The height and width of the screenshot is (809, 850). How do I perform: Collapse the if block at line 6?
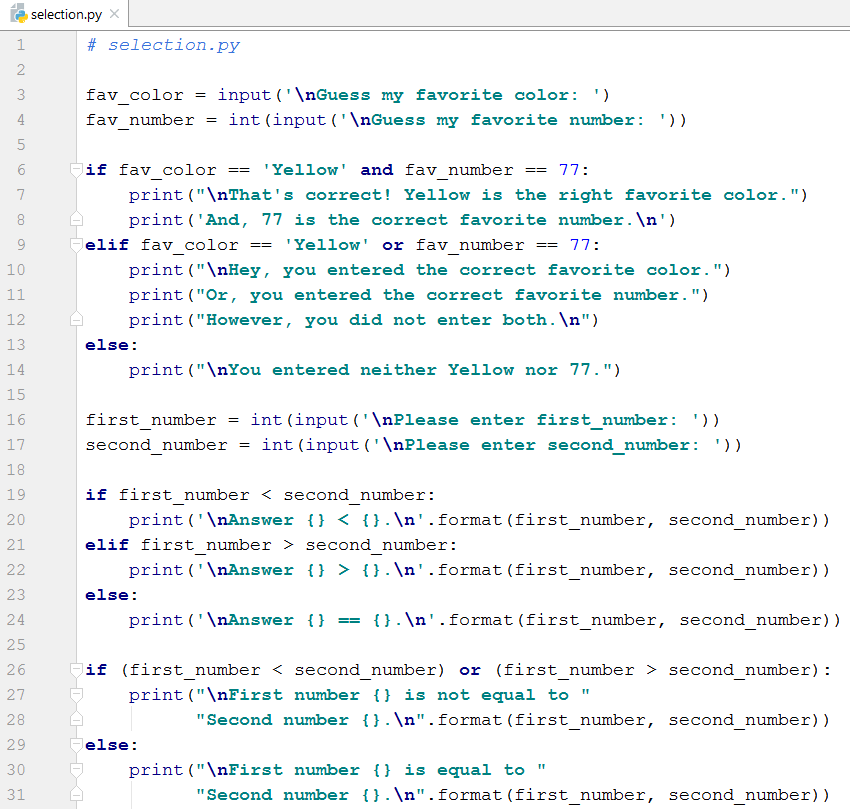tap(76, 170)
